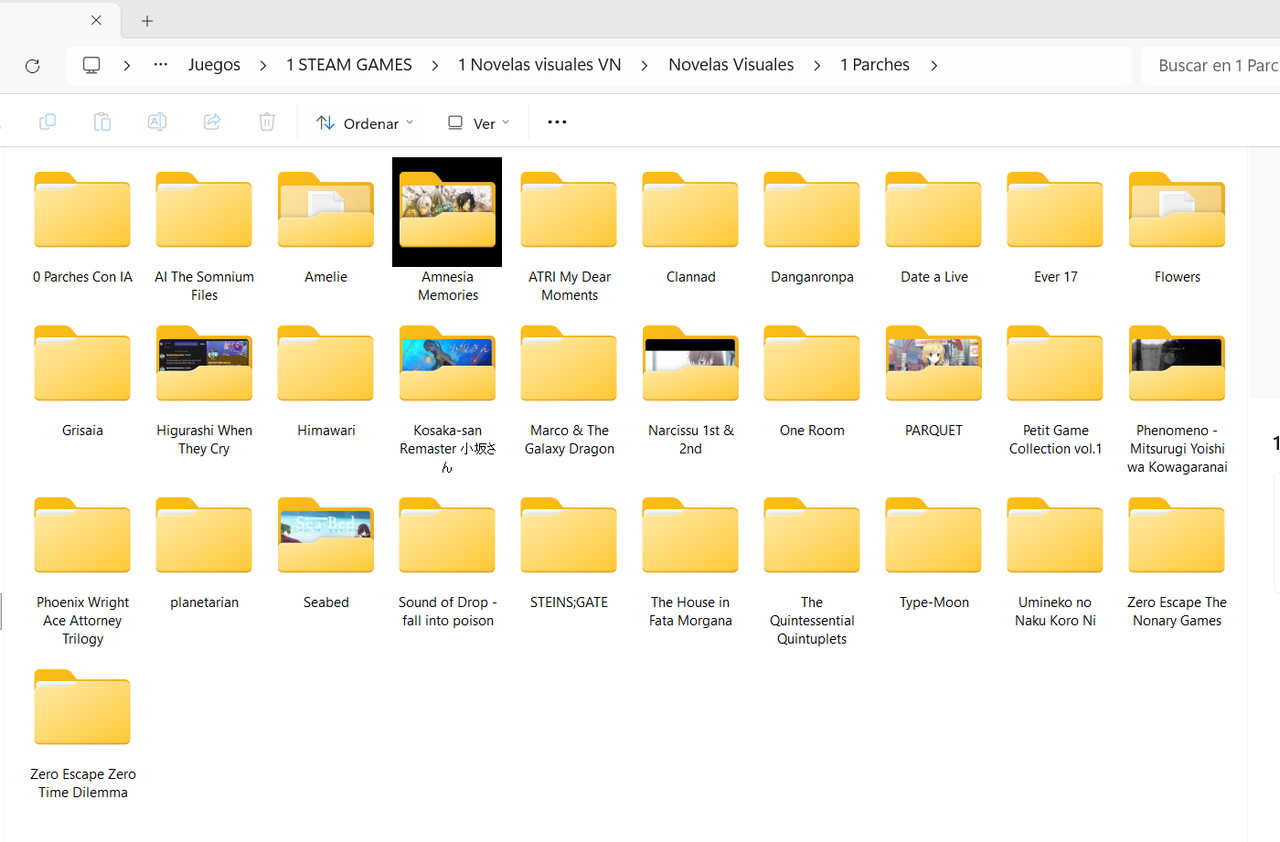Screen dimensions: 1280x842
Task: Open the See more three-dots menu
Action: (x=557, y=122)
